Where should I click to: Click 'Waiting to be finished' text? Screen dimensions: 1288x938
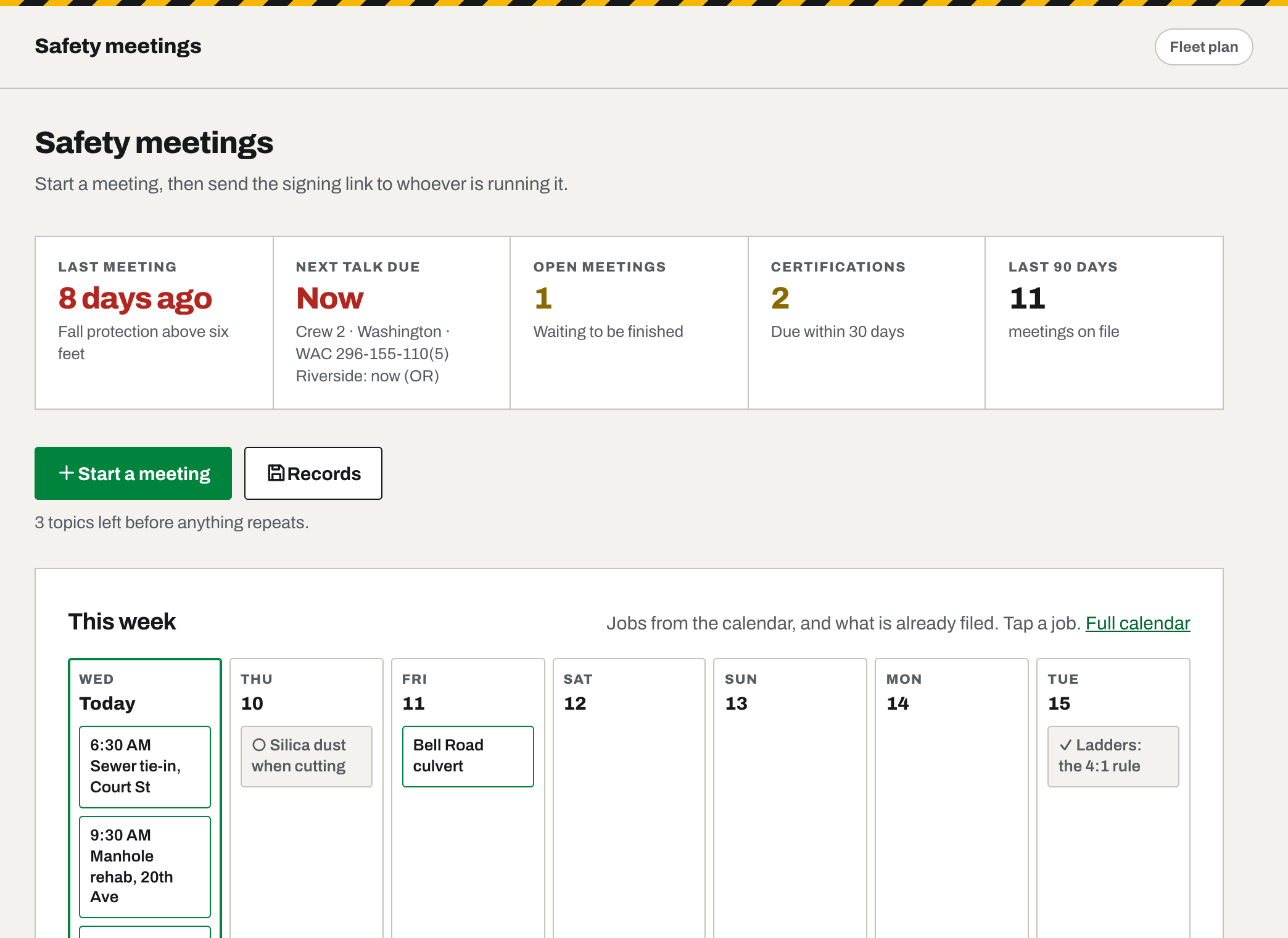tap(608, 332)
